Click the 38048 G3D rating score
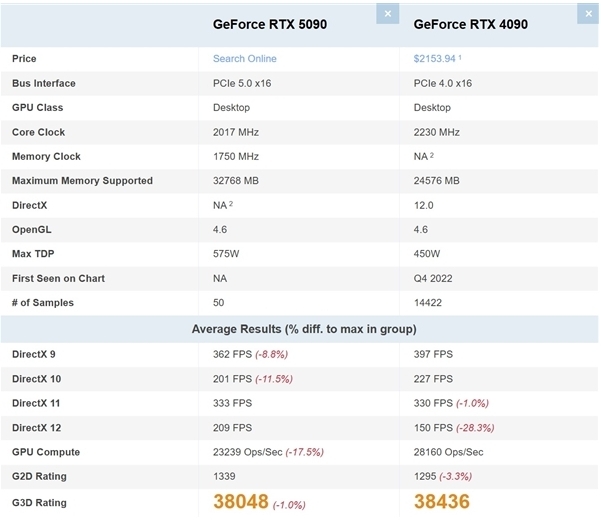 point(241,501)
